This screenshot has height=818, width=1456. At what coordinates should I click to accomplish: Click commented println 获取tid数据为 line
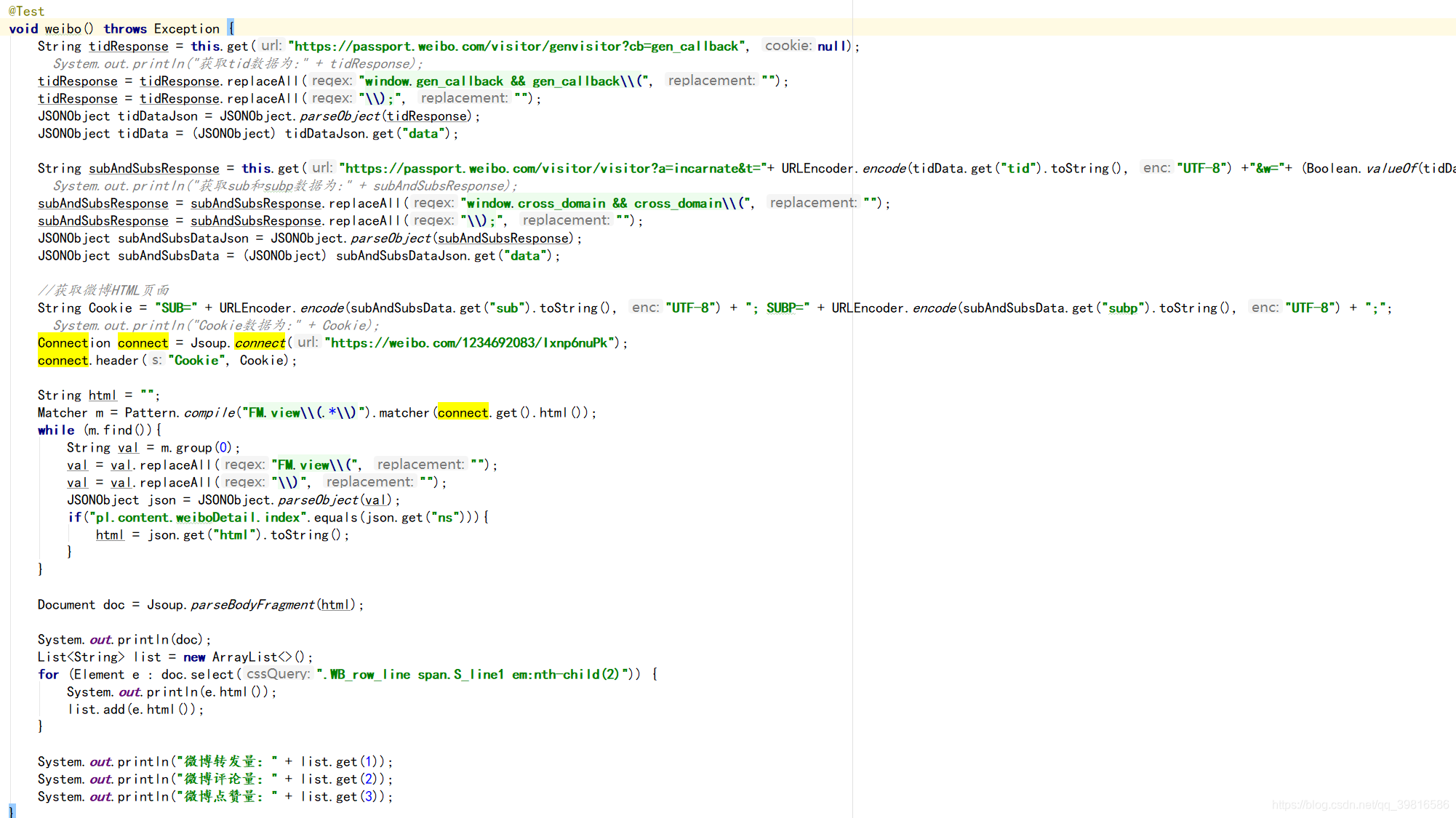(x=237, y=63)
